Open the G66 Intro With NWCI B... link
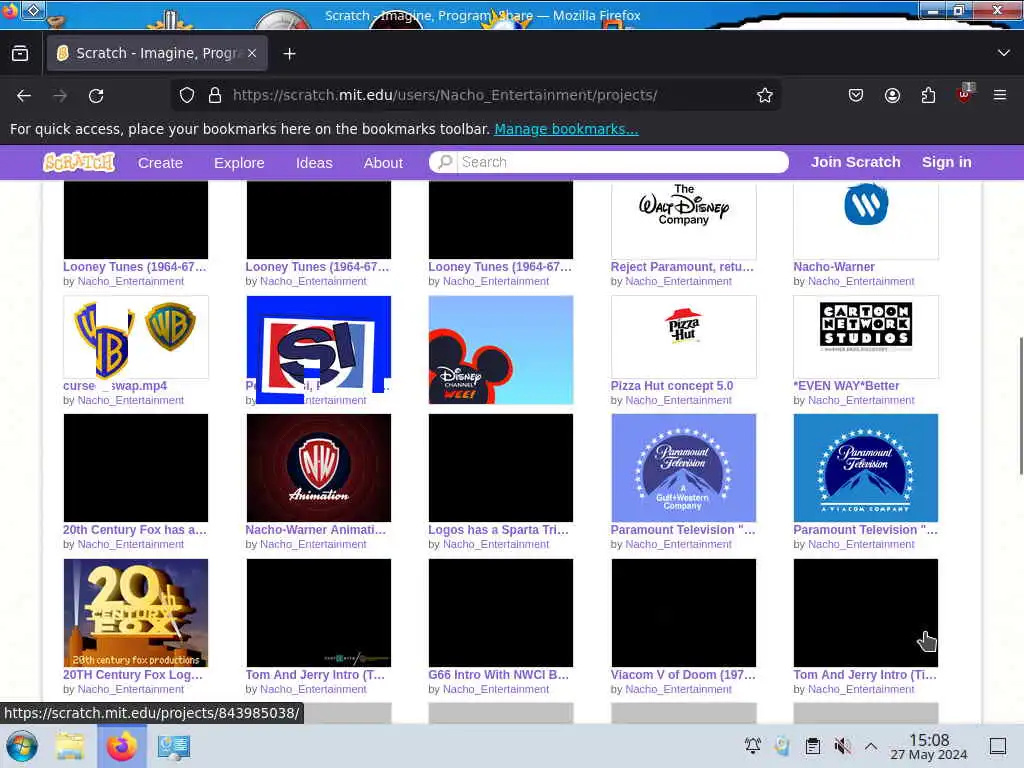Viewport: 1024px width, 768px height. [498, 675]
